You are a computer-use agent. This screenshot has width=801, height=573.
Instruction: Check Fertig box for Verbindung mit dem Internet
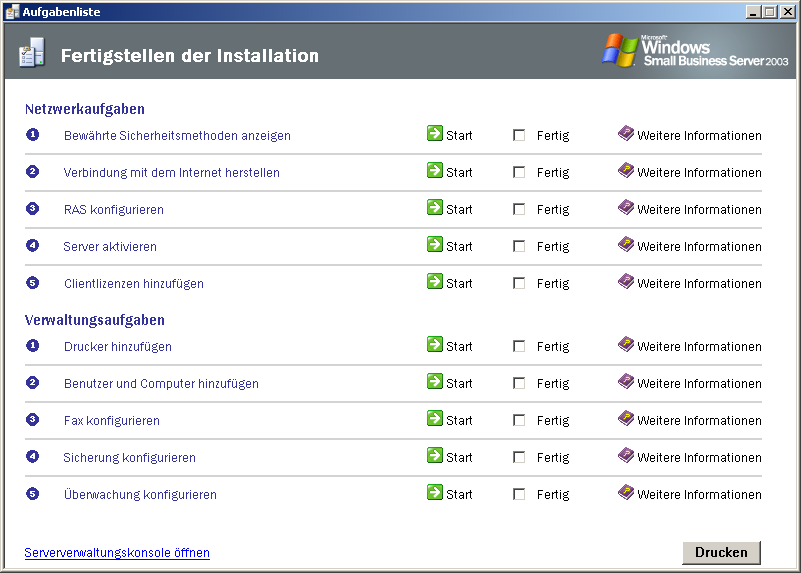pyautogui.click(x=519, y=172)
